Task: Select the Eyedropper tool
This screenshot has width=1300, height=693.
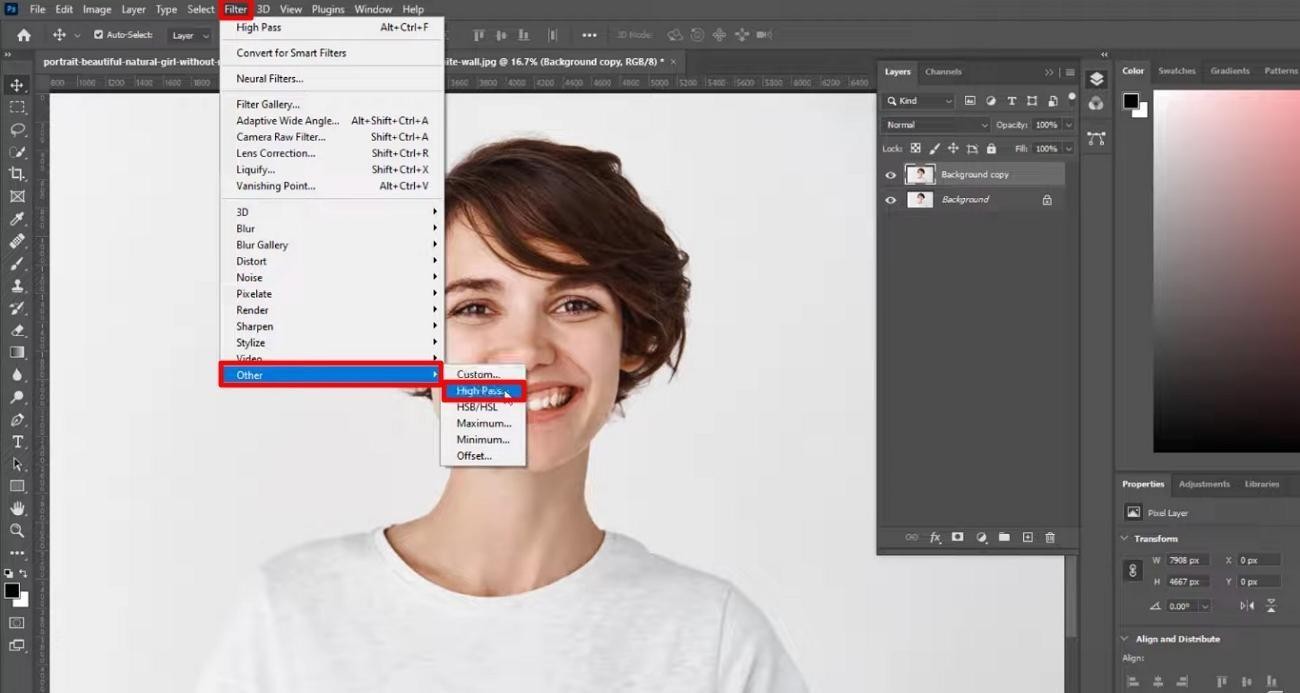Action: [17, 219]
